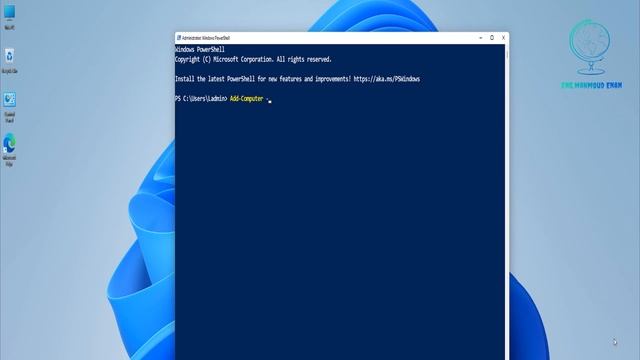Screen dimensions: 640x360
Task: Click the 'PS C:\Users\Ladmin>' prompt
Action: (201, 98)
